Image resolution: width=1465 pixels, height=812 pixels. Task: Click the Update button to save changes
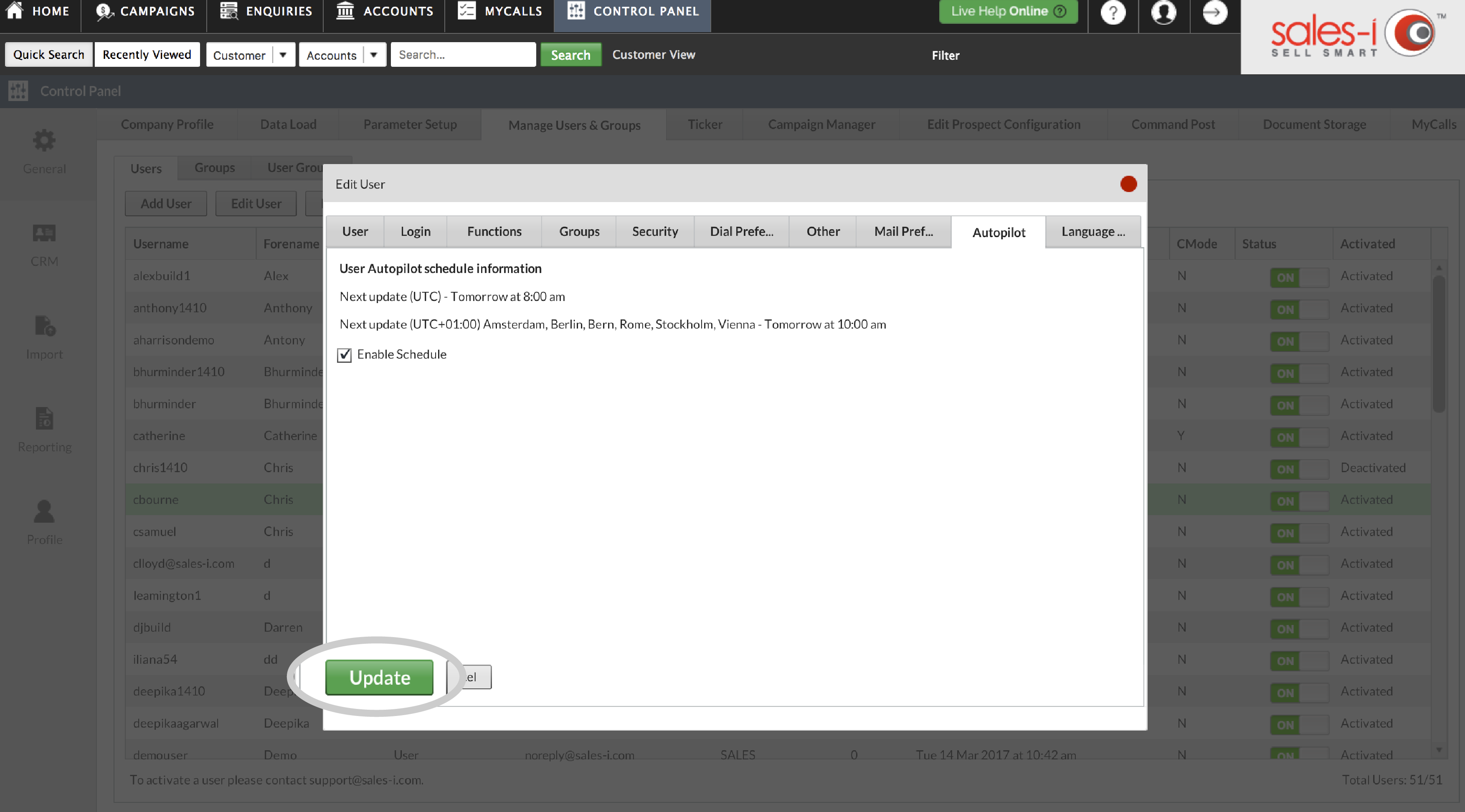pyautogui.click(x=379, y=677)
